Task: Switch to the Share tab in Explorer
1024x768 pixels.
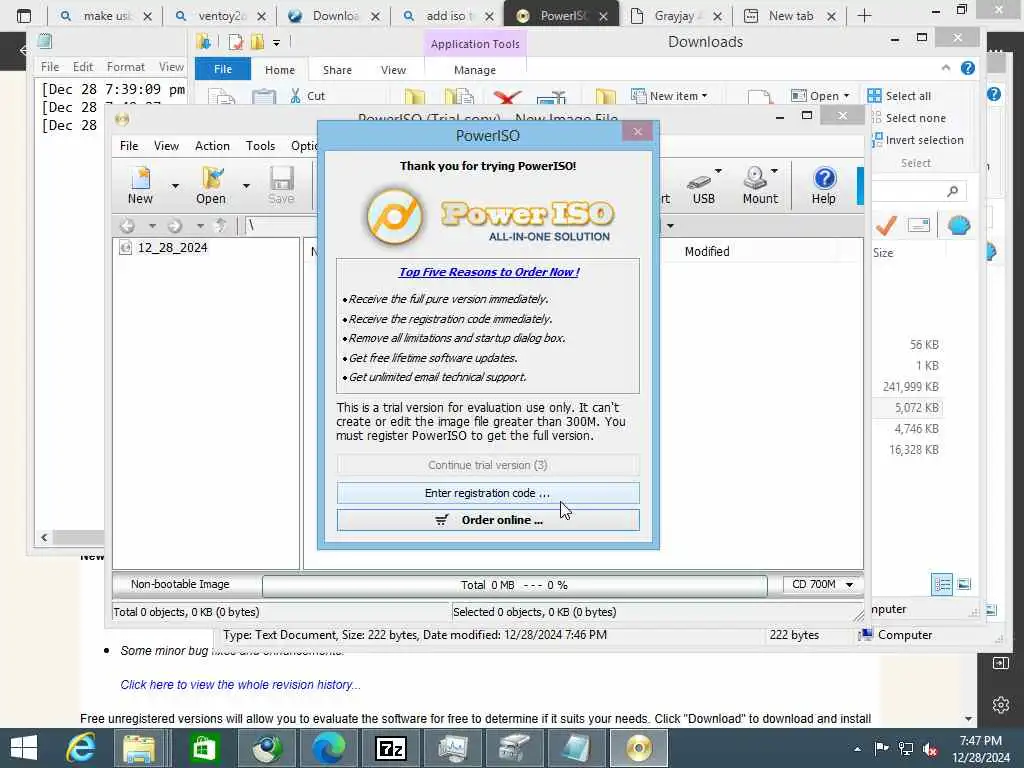Action: pyautogui.click(x=337, y=70)
